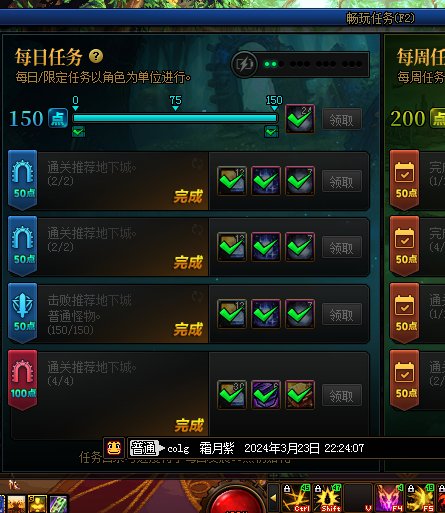Click the left arrow beside skill bar

(x=274, y=498)
